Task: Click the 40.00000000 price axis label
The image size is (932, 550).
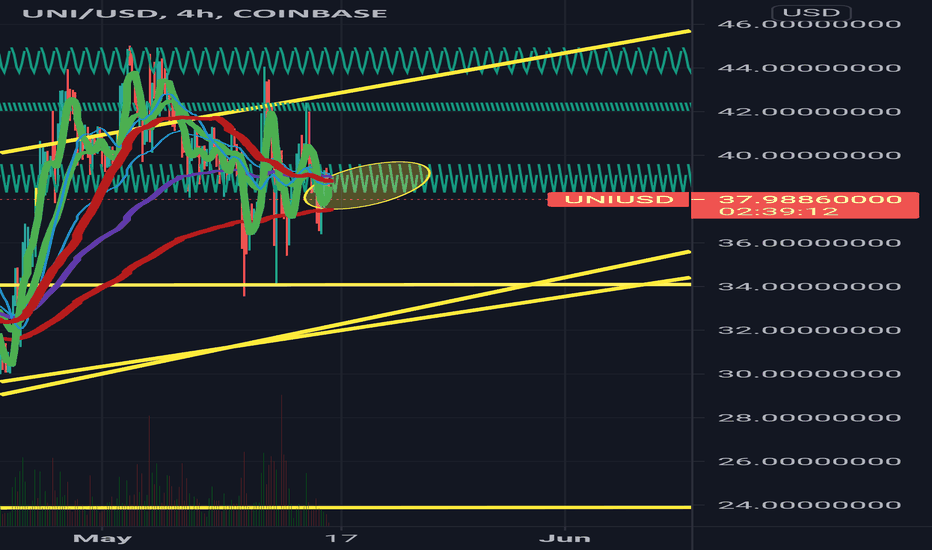Action: [x=809, y=155]
